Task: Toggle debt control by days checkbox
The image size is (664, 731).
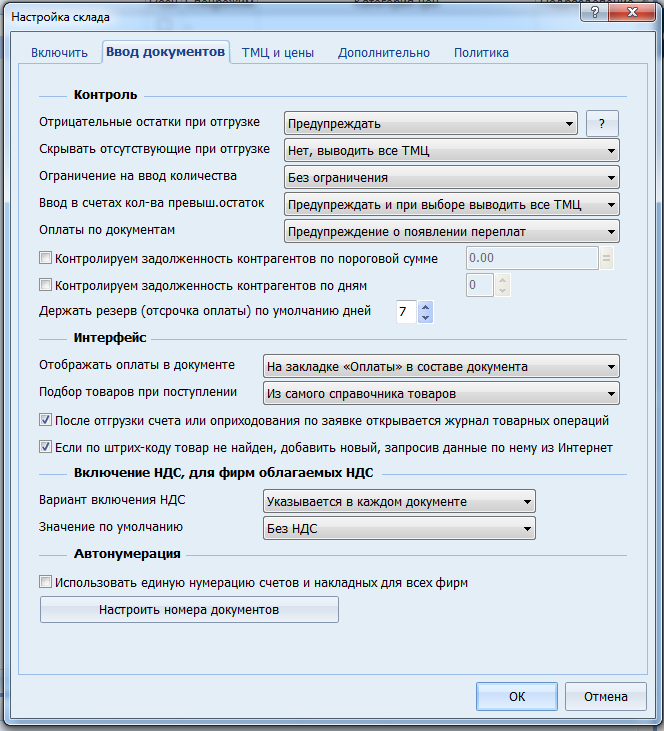Action: [x=45, y=285]
